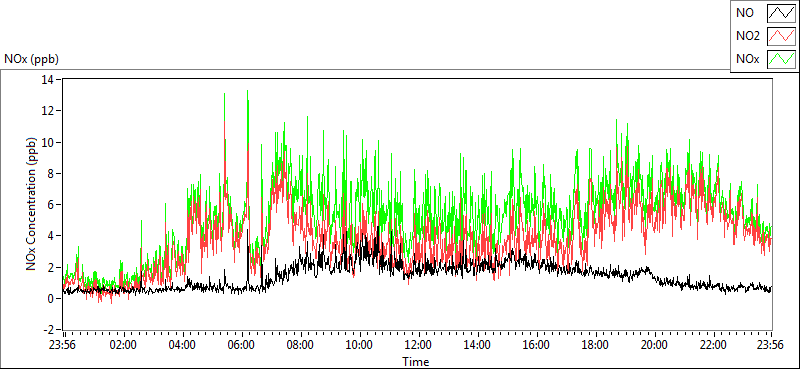This screenshot has height=369, width=800.
Task: Click the 08:00 time axis label
Action: 301,345
